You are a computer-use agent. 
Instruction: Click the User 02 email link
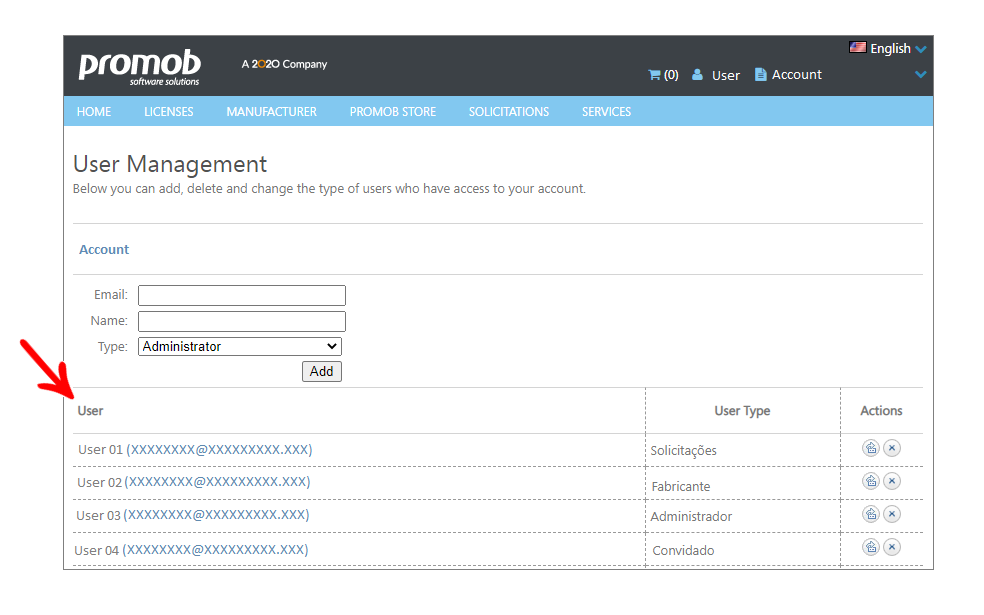[217, 482]
